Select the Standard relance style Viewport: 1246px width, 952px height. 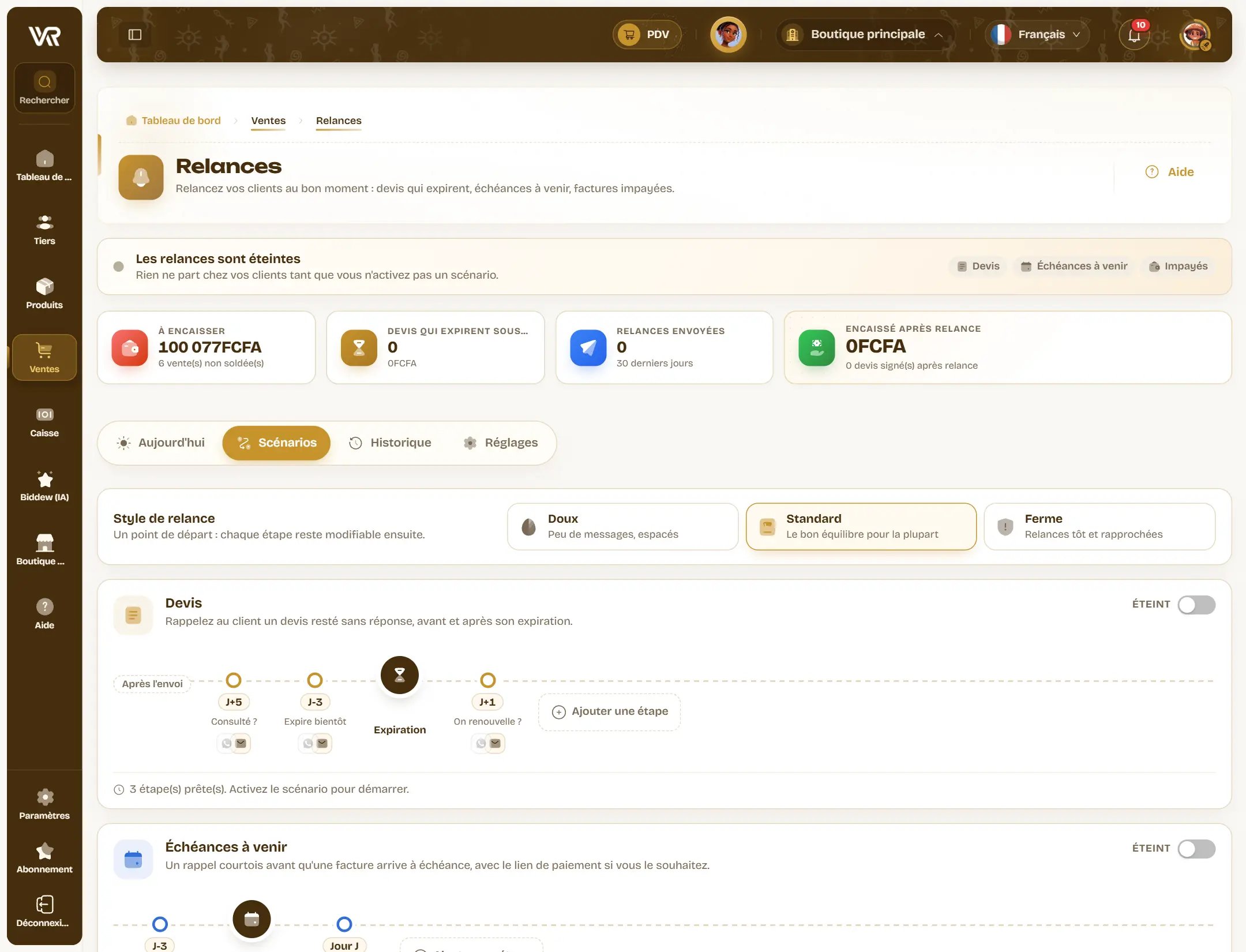861,526
